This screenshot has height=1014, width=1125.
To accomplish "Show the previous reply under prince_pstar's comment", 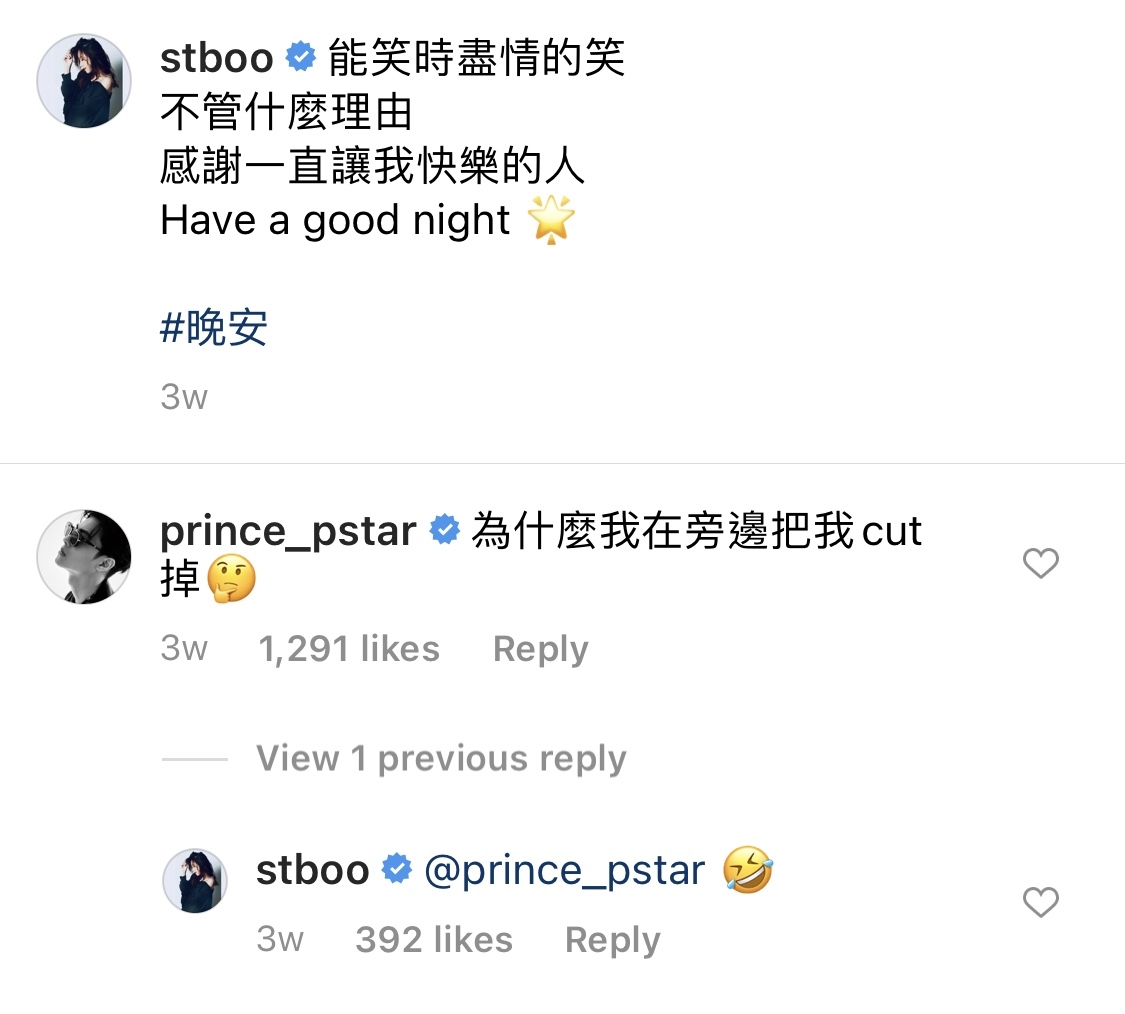I will pos(441,758).
